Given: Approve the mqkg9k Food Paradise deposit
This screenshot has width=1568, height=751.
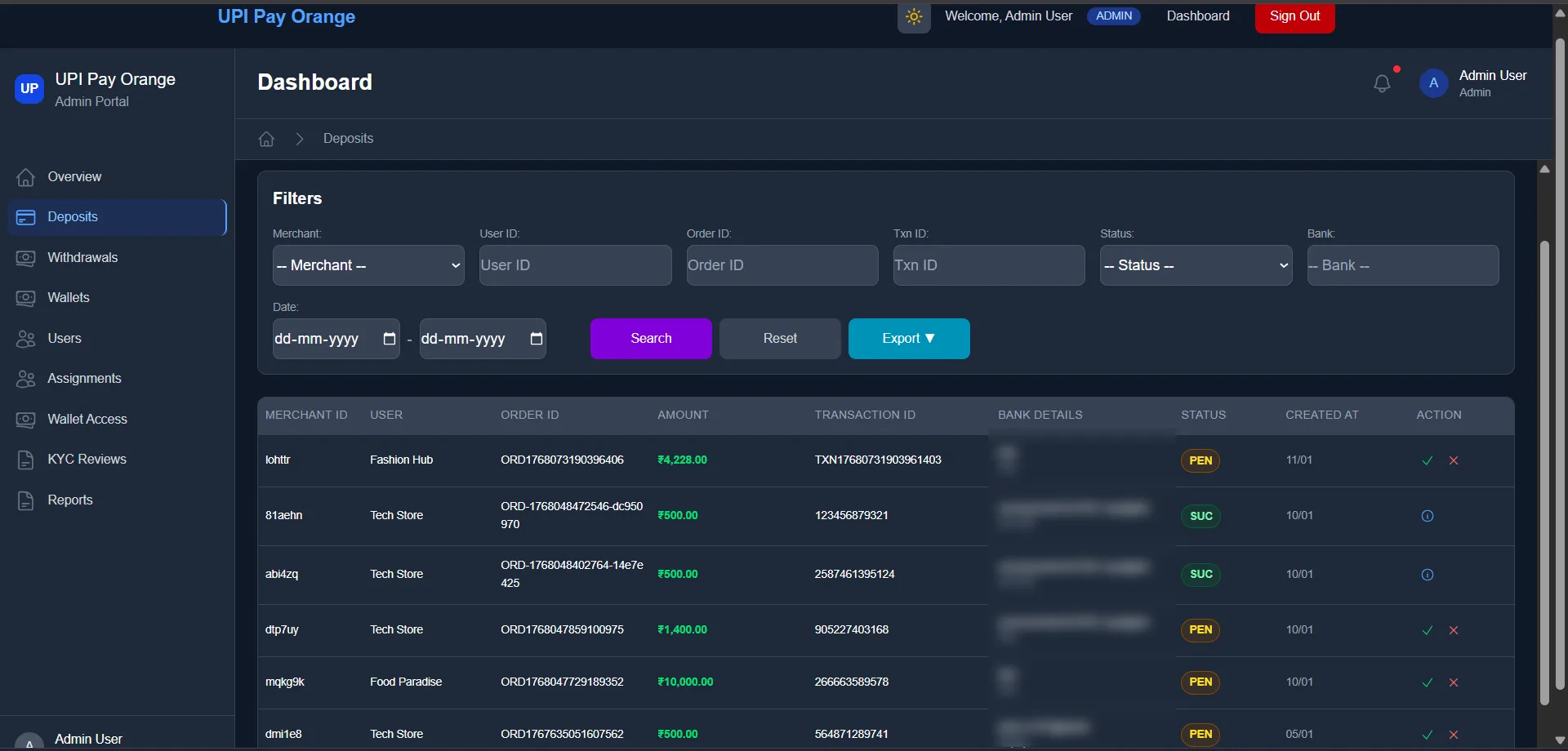Looking at the screenshot, I should click(1428, 682).
